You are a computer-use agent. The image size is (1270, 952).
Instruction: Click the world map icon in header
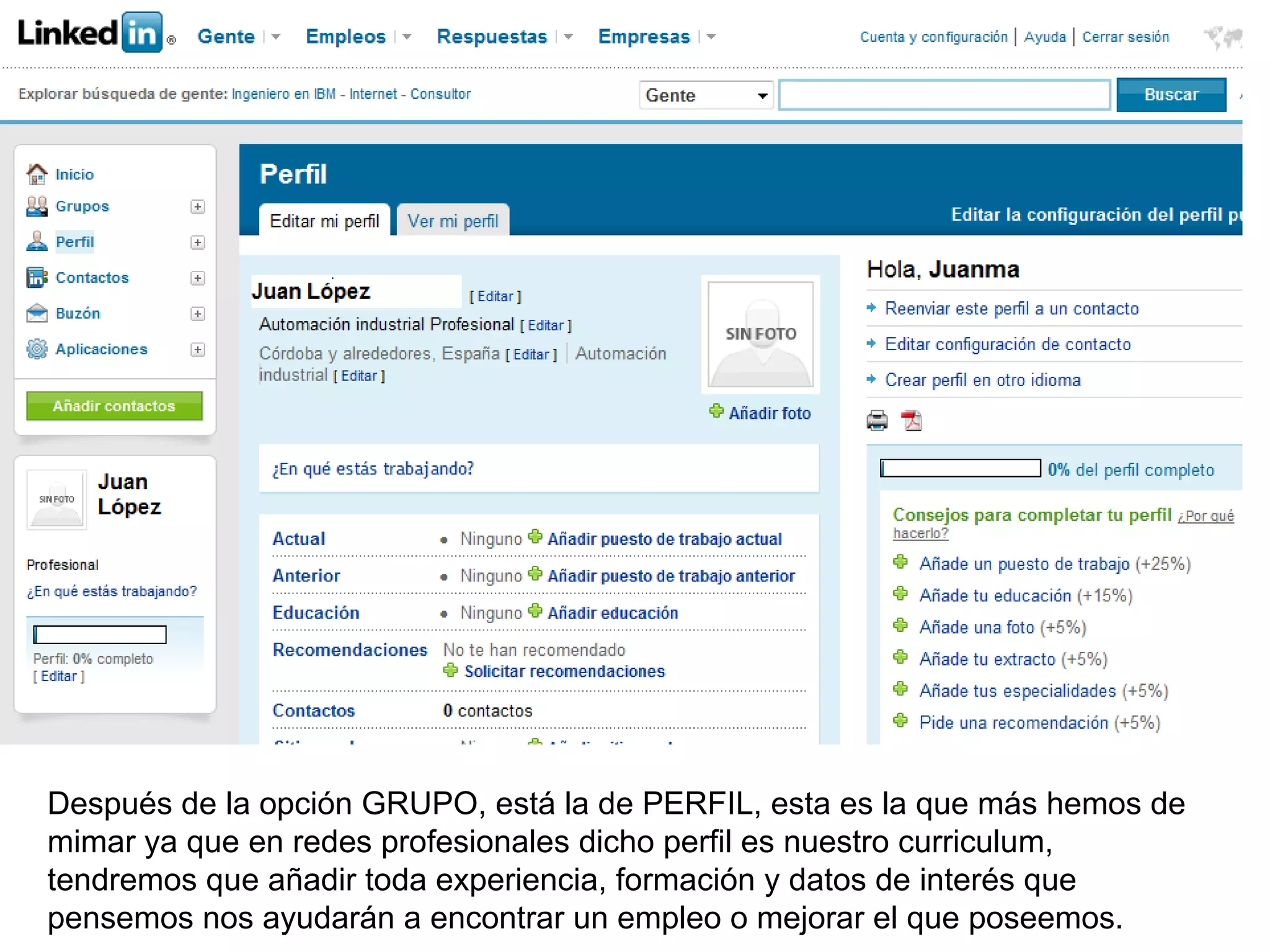(x=1223, y=37)
